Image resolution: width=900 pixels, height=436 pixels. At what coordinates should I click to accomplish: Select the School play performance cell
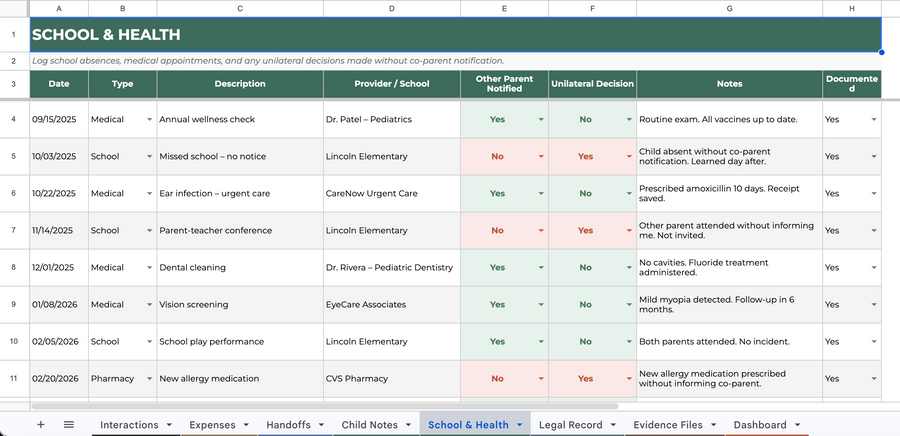click(x=240, y=342)
